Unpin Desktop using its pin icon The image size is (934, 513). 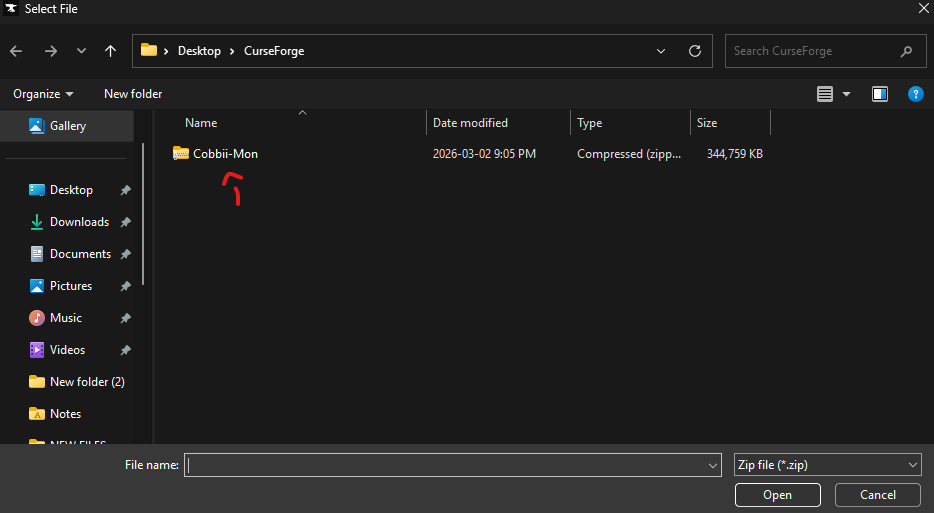coord(125,191)
